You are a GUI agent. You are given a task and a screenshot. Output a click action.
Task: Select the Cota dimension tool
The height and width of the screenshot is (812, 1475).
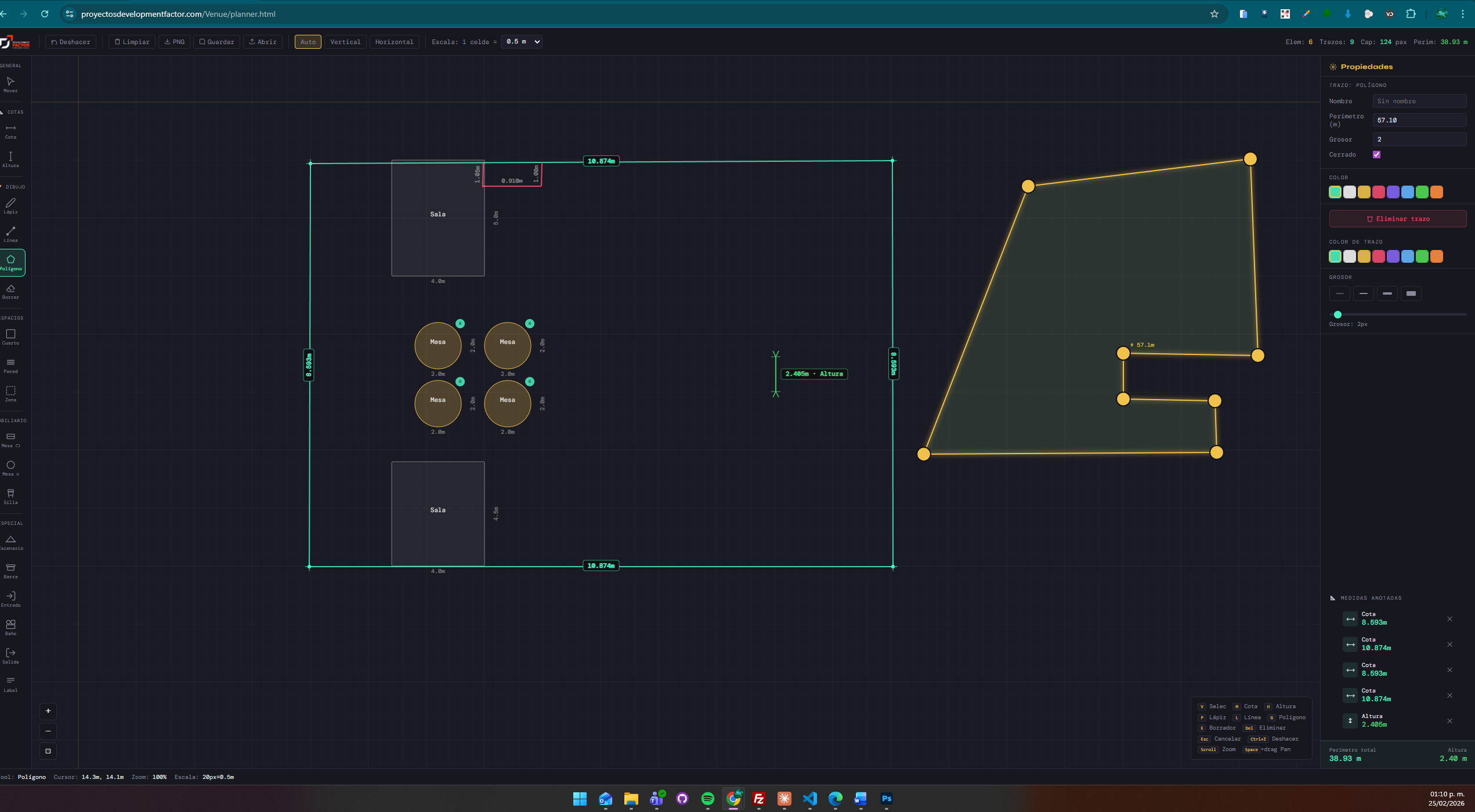point(10,131)
